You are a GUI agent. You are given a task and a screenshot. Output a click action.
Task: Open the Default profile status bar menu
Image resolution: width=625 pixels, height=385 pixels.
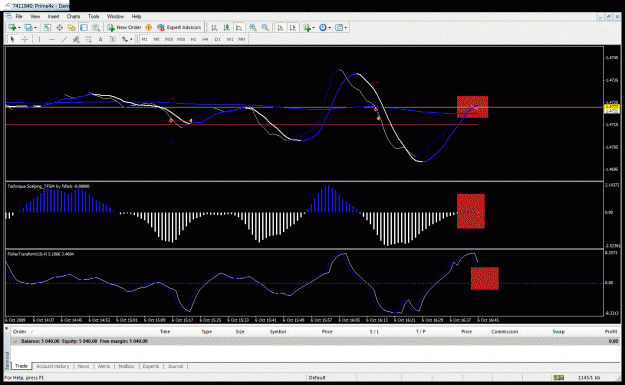317,377
